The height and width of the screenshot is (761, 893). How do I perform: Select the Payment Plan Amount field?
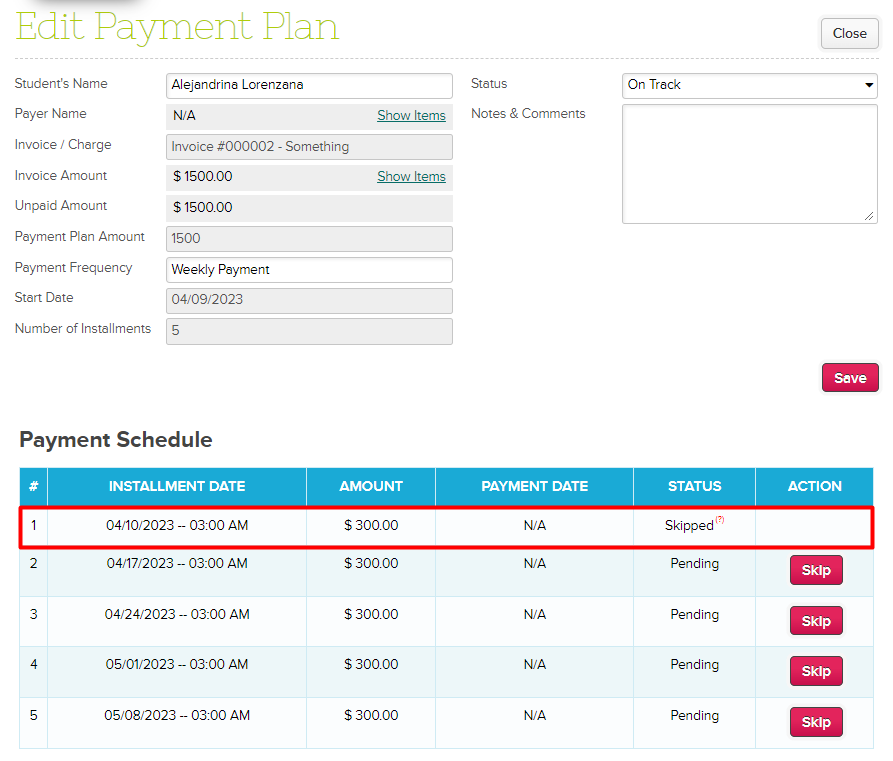tap(309, 239)
